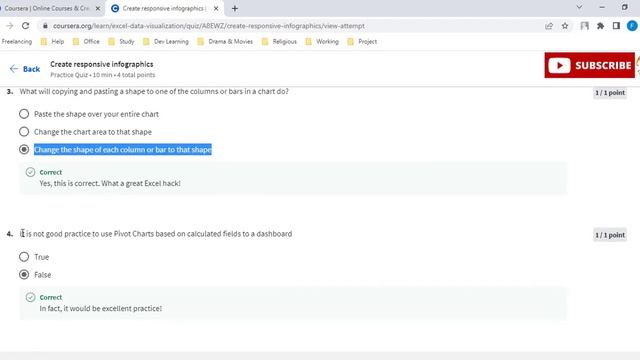The width and height of the screenshot is (640, 360).
Task: Open the reading list icon
Action: [584, 26]
